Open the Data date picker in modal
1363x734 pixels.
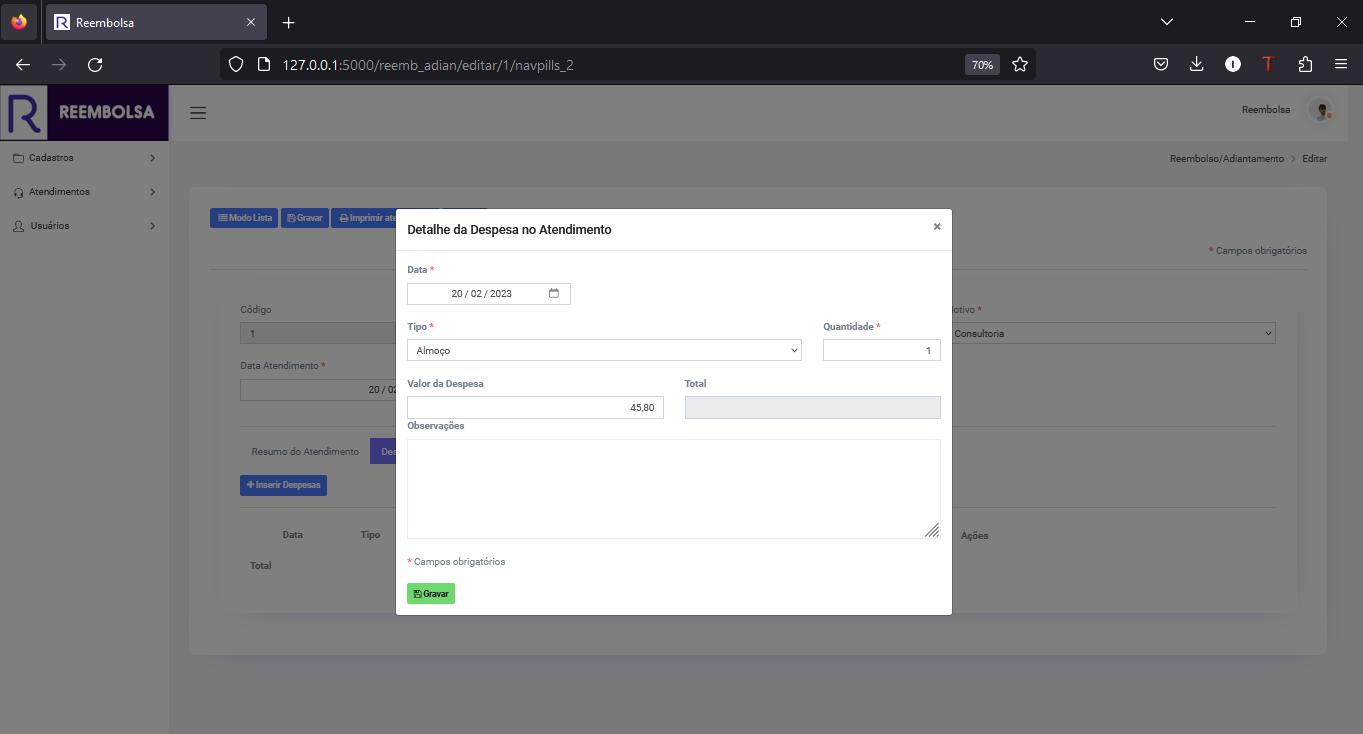point(555,293)
